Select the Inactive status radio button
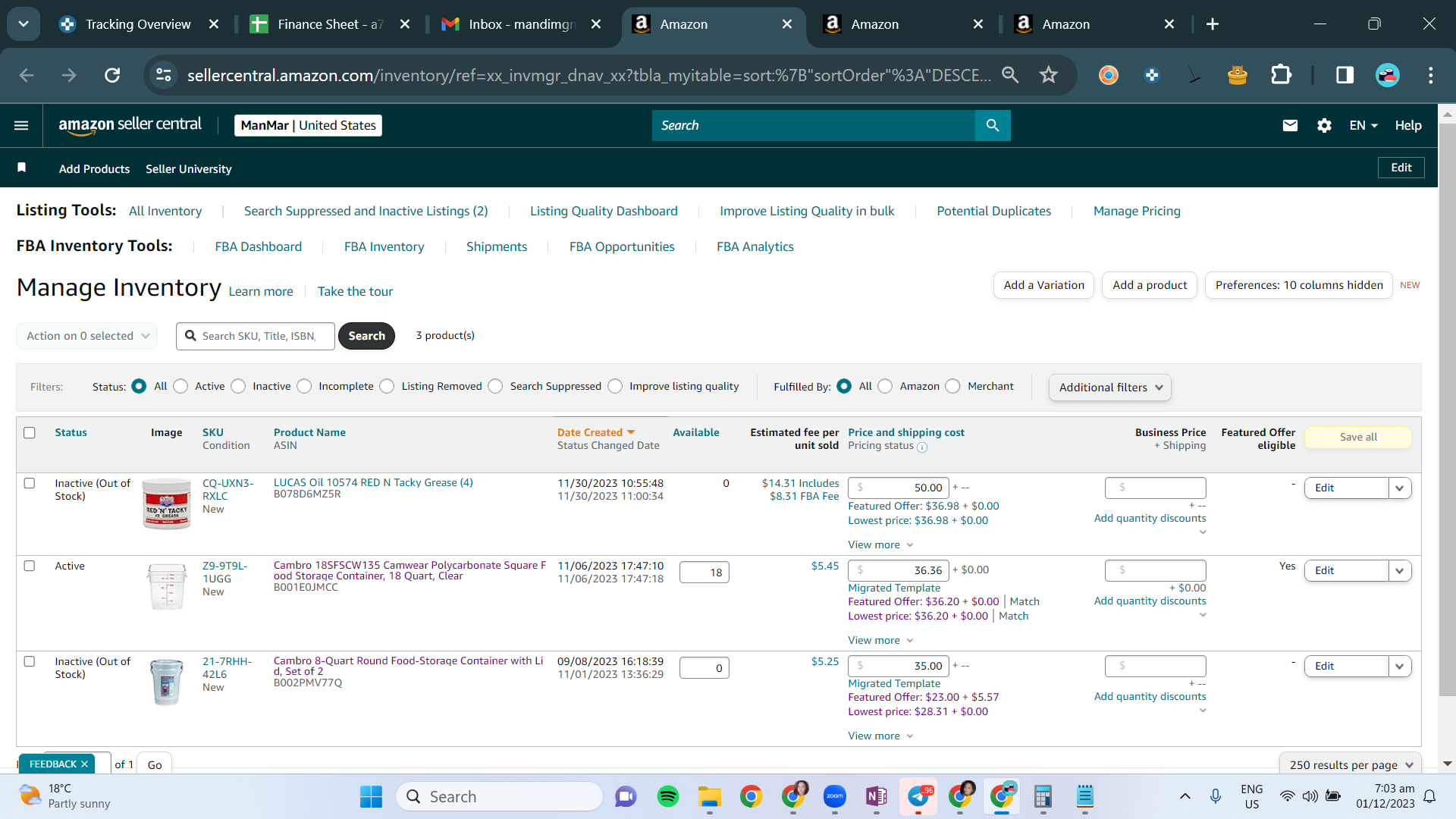 pyautogui.click(x=238, y=387)
